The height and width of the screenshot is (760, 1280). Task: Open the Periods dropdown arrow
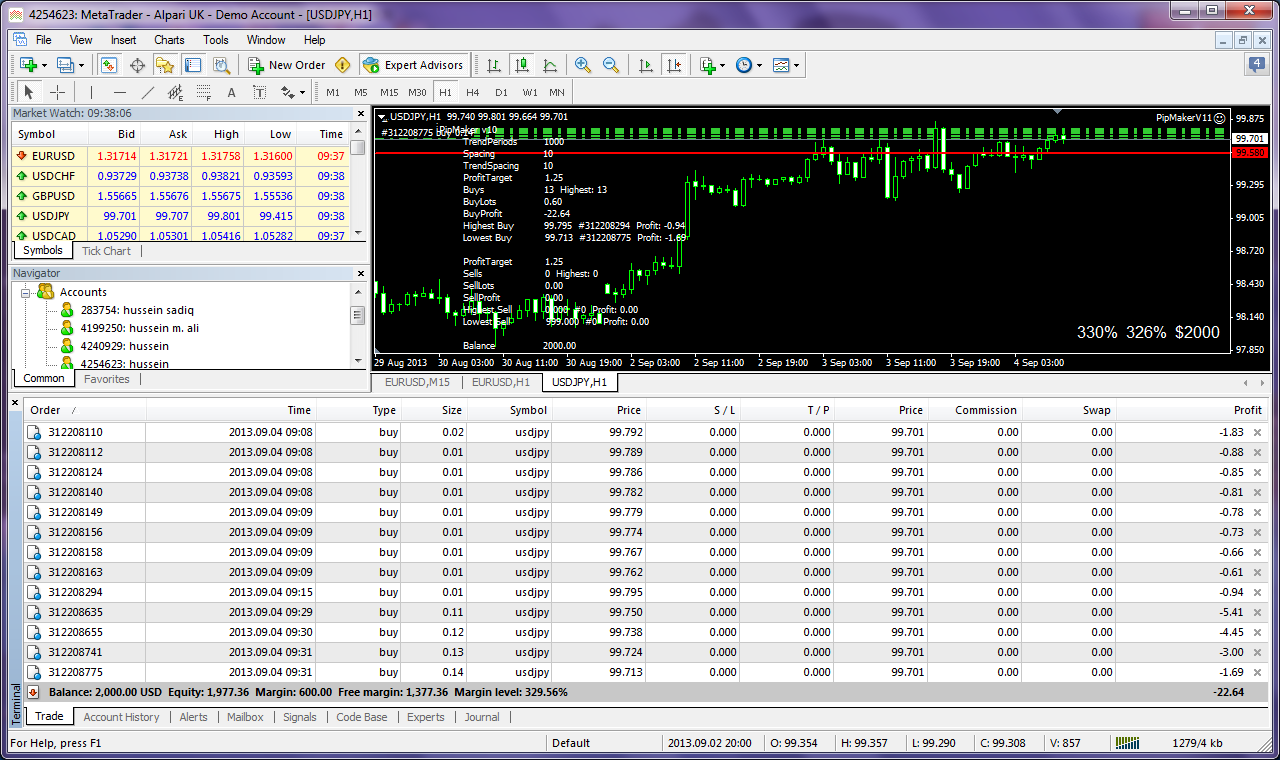[759, 66]
